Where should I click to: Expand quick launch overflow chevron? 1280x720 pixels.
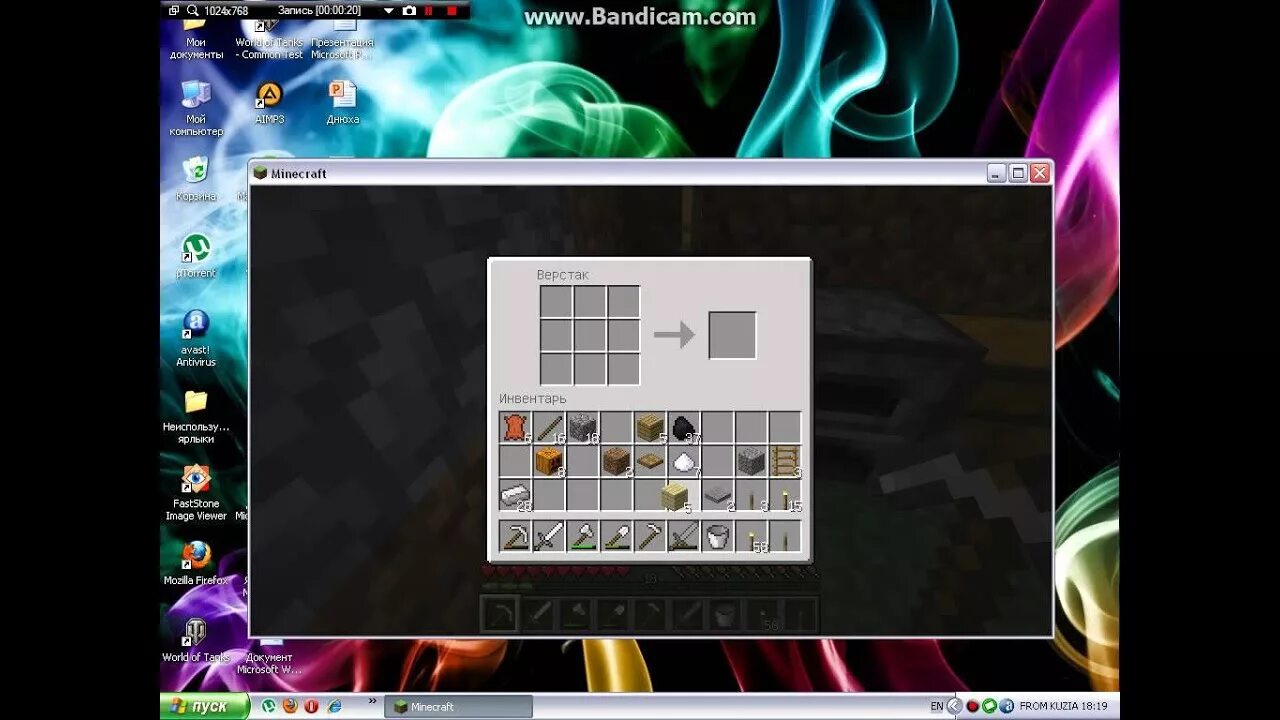click(373, 702)
